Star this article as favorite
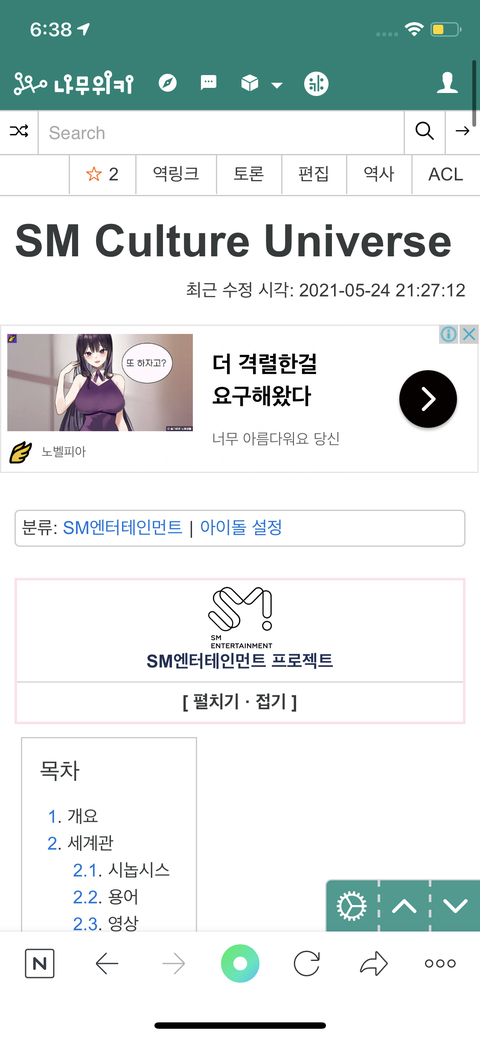The image size is (480, 1039). (102, 175)
